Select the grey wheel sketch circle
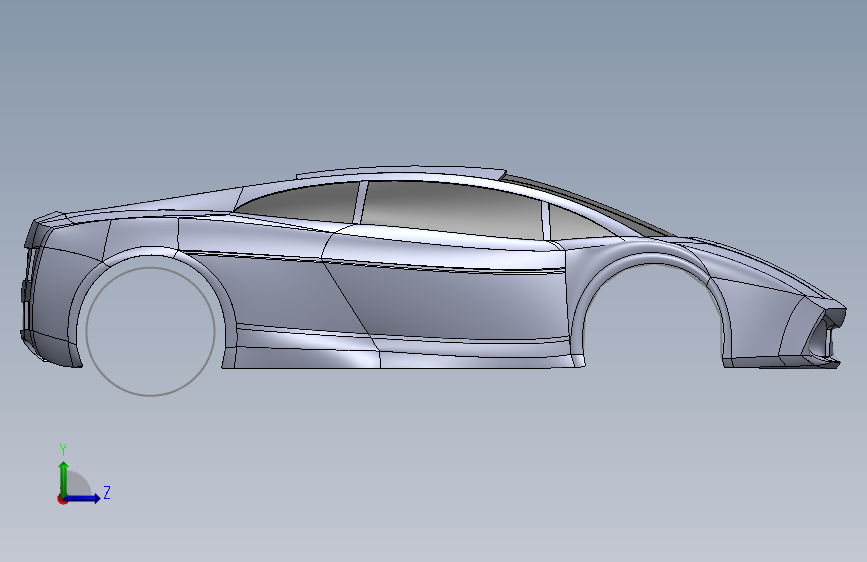This screenshot has height=562, width=867. pos(150,332)
